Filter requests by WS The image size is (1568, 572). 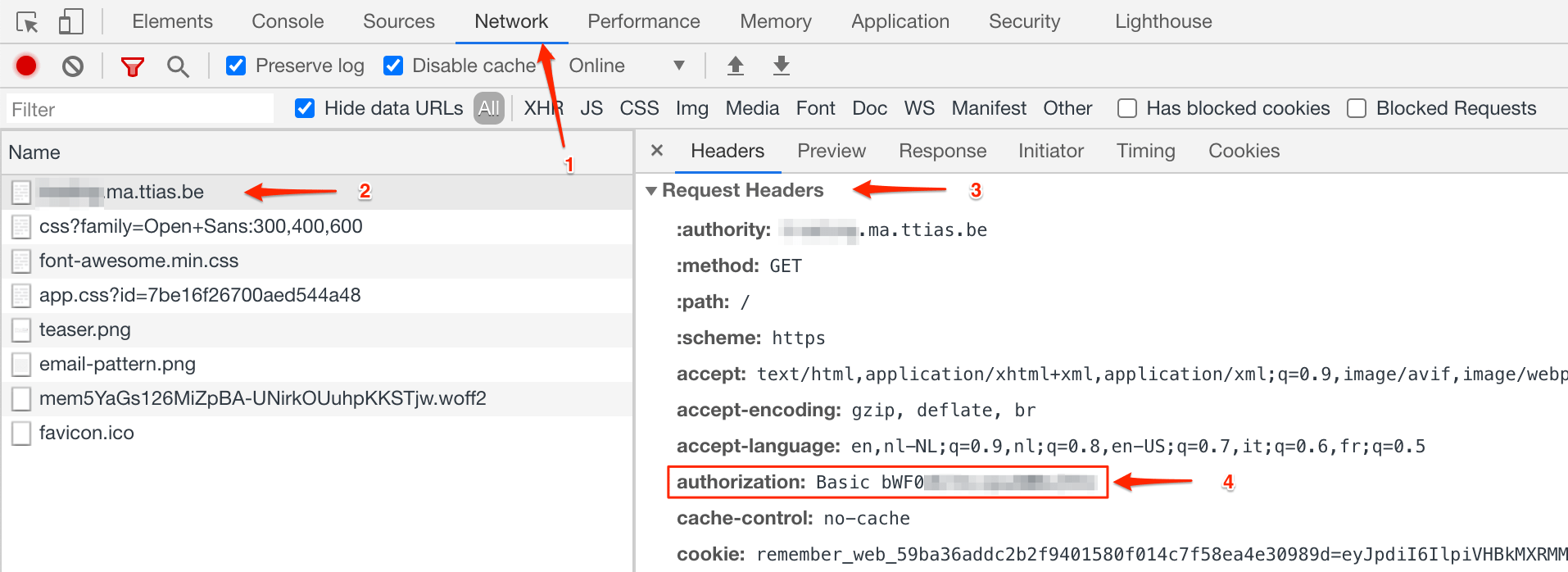tap(919, 108)
